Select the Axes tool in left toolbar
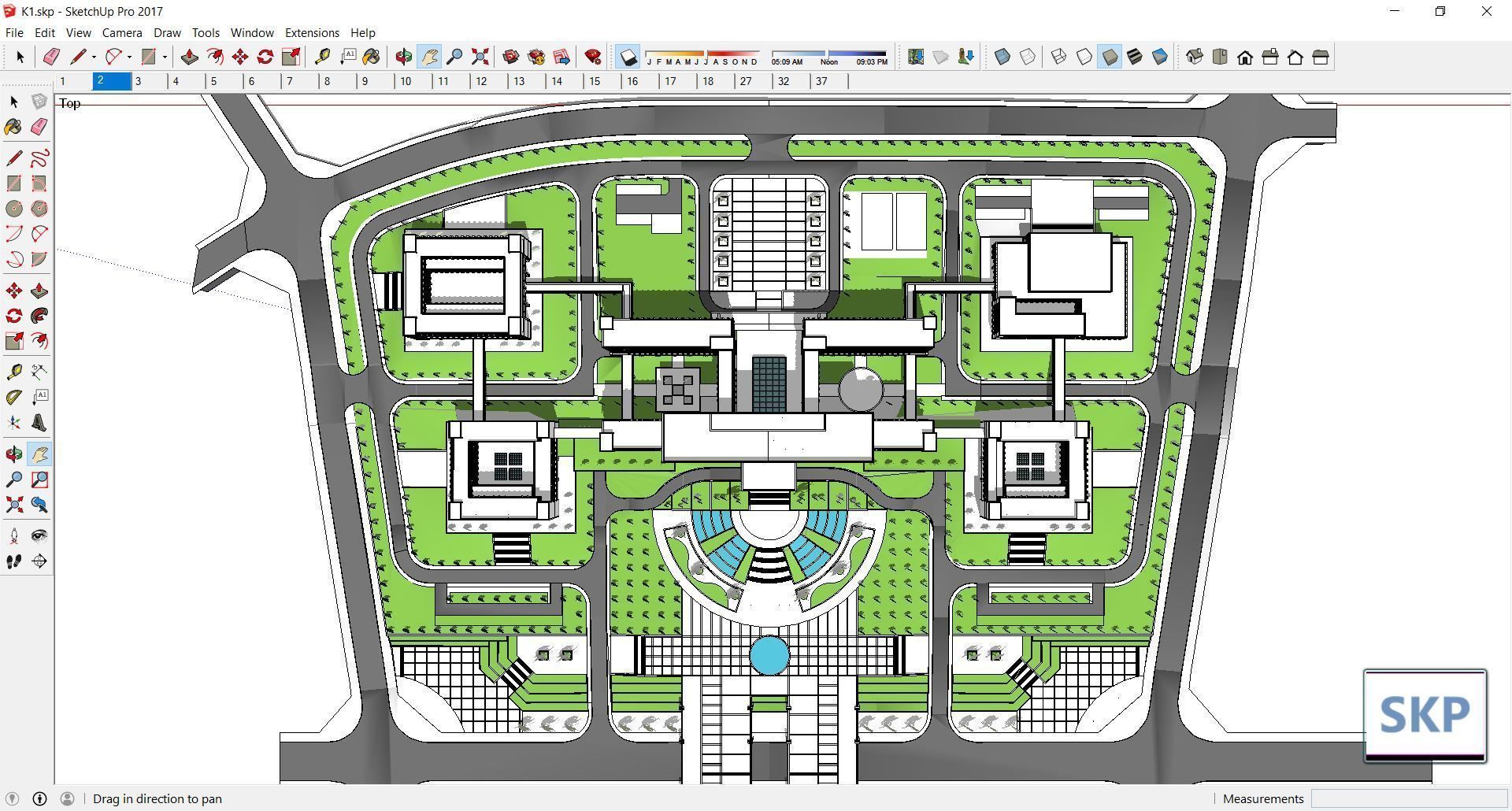Screen dimensions: 1512x811 [14, 423]
